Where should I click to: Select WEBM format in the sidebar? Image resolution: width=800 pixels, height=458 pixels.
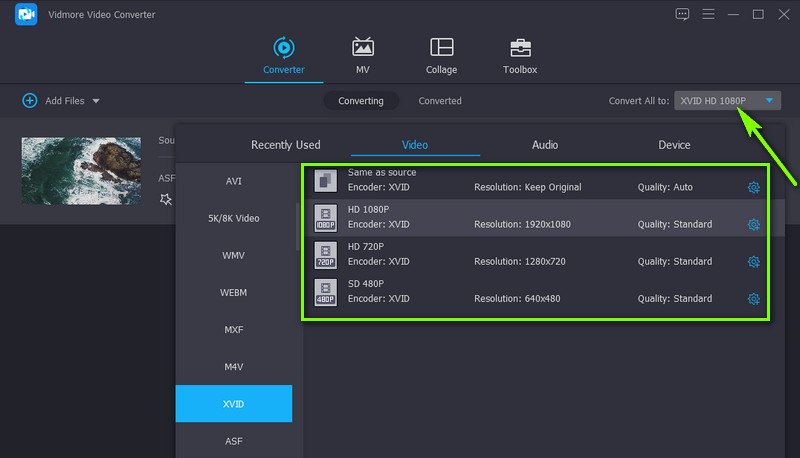click(234, 292)
